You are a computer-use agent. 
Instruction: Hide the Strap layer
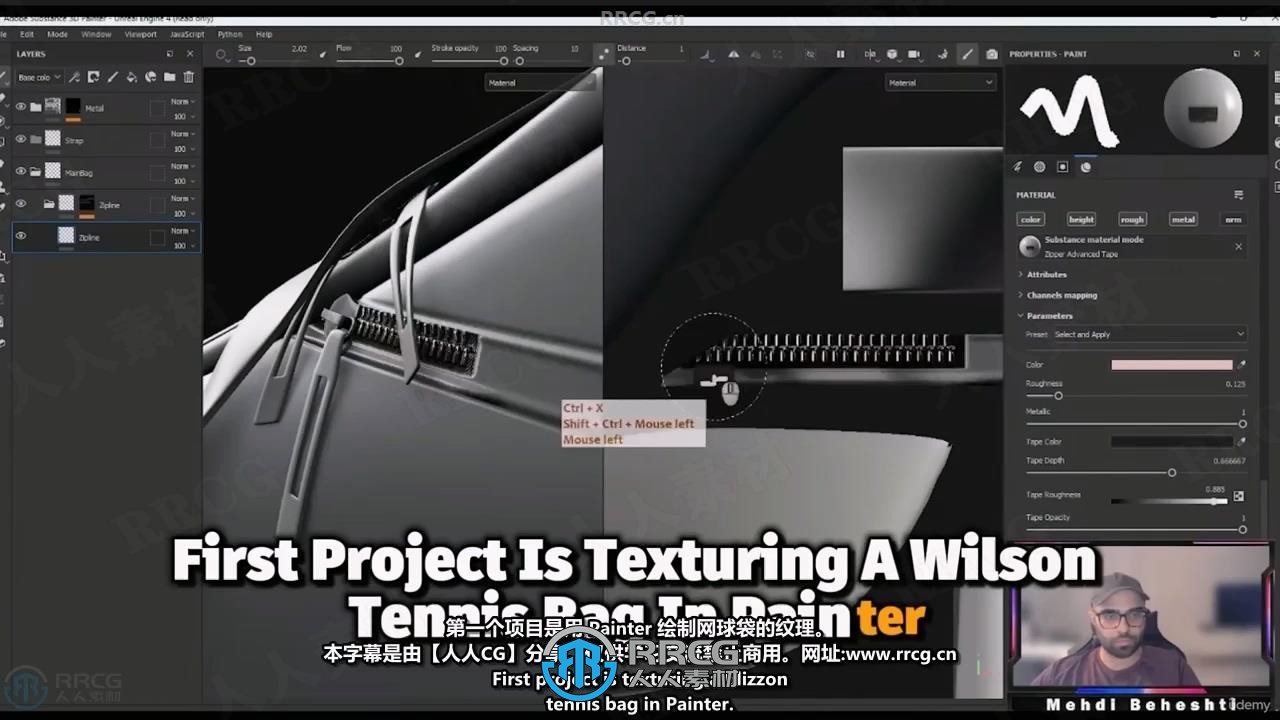pos(20,139)
